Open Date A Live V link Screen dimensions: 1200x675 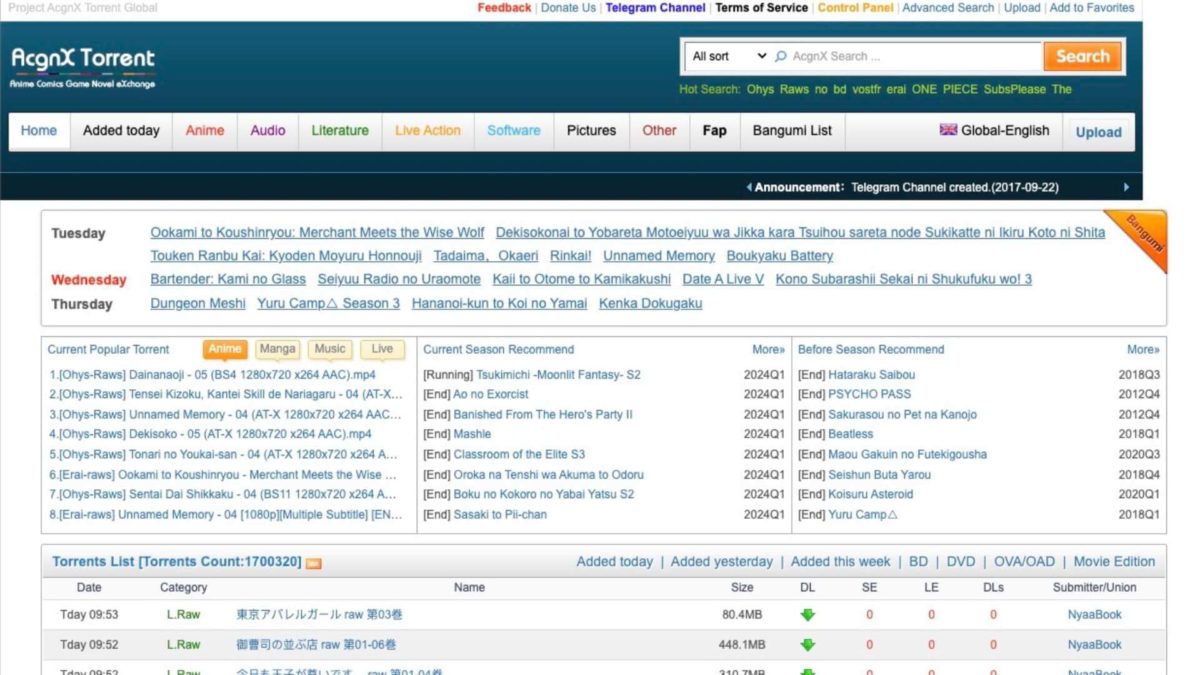pos(723,279)
